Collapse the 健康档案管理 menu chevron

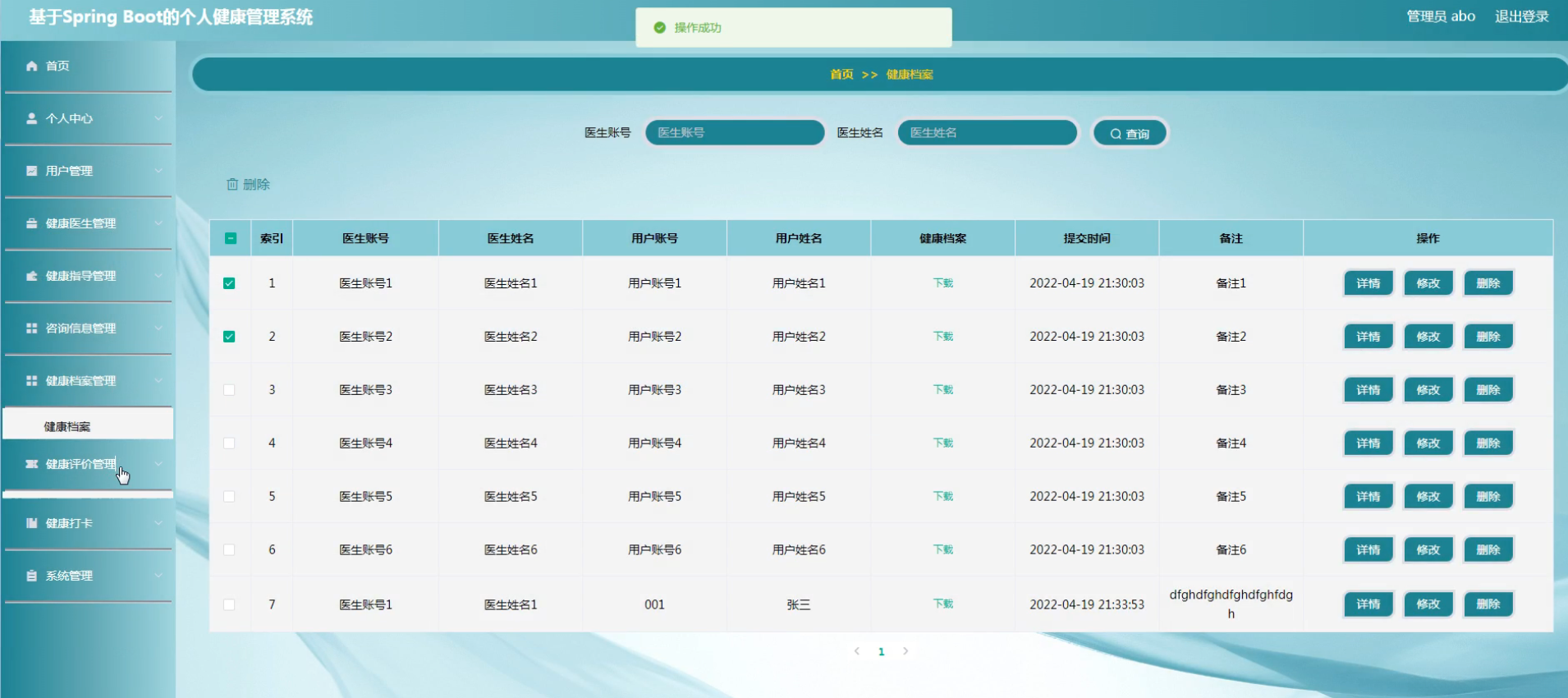point(158,381)
